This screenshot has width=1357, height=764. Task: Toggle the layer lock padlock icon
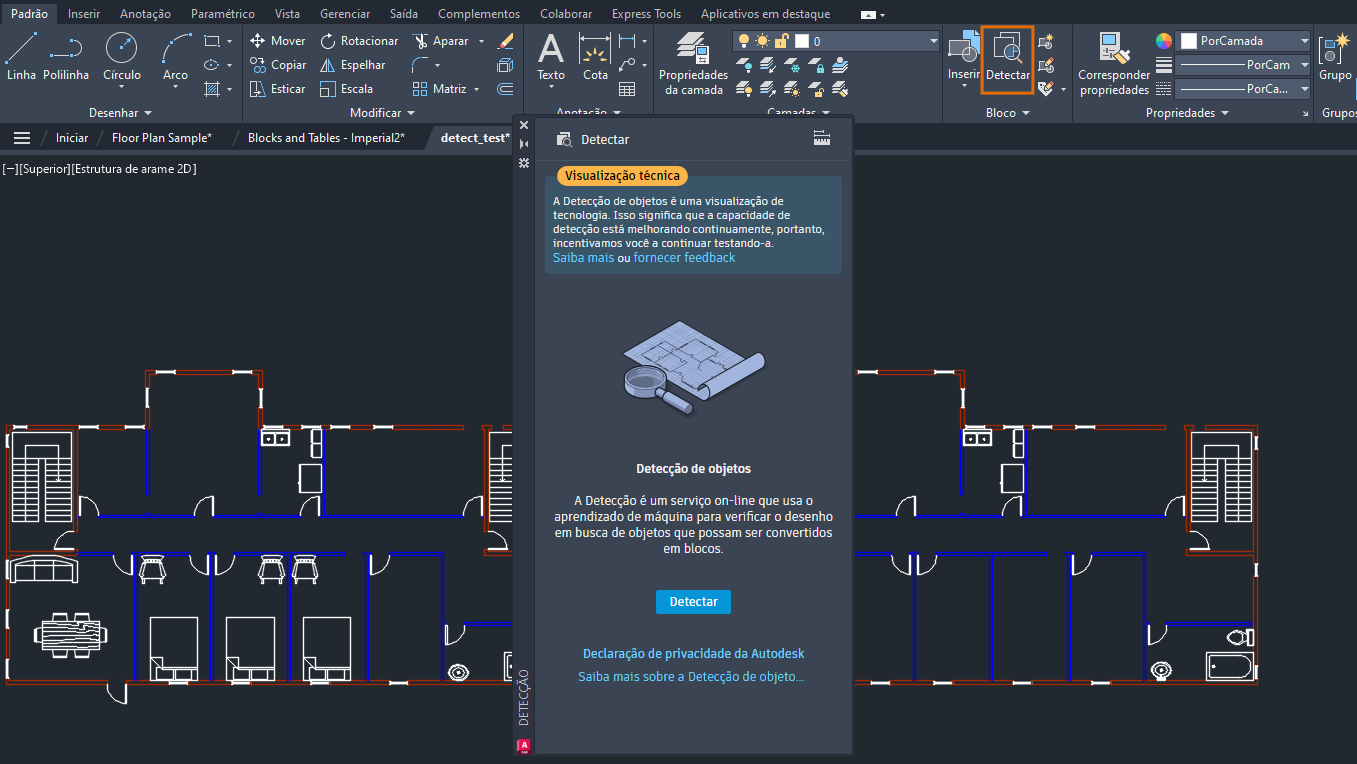tap(780, 41)
